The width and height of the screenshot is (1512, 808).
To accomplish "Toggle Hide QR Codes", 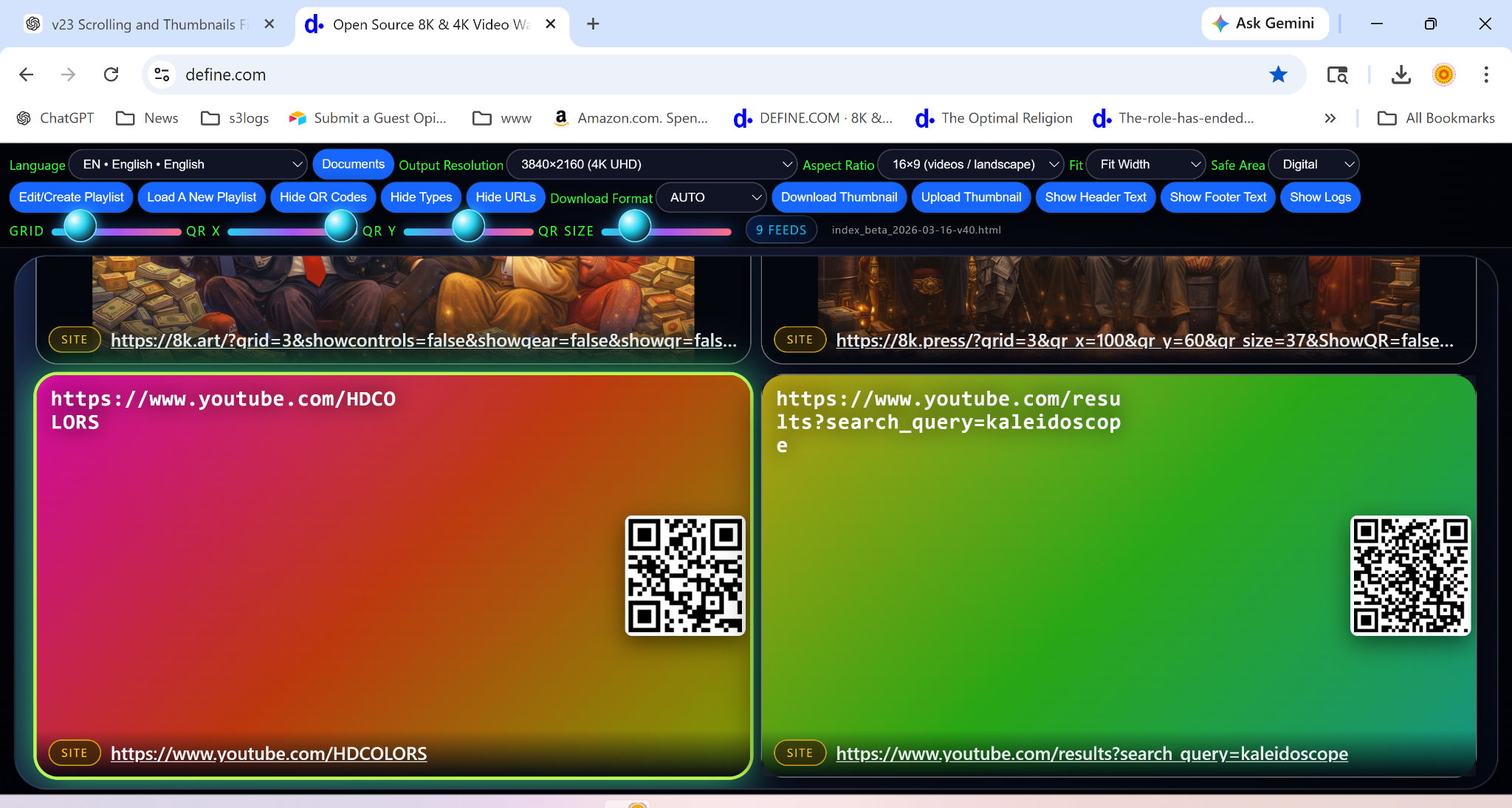I will tap(323, 197).
